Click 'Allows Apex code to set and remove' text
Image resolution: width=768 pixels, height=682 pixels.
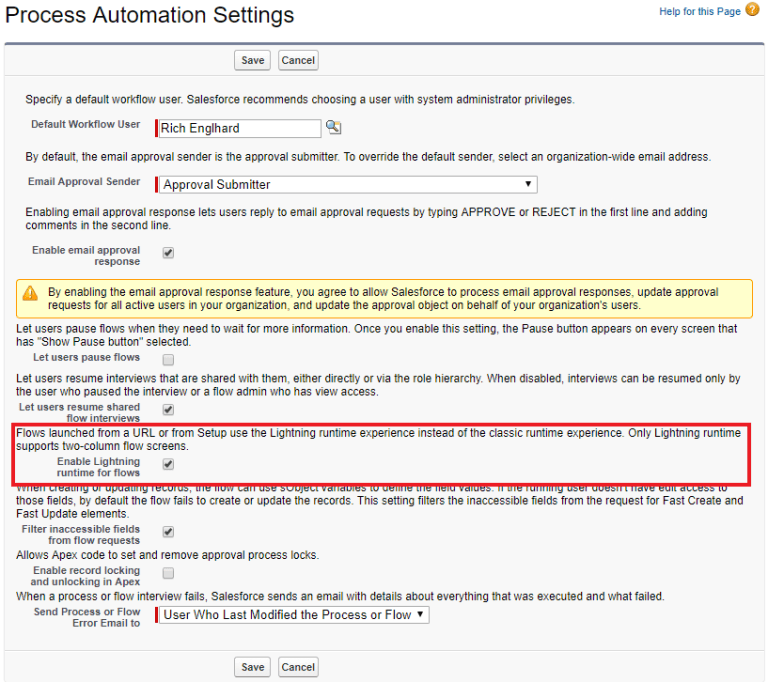(168, 555)
